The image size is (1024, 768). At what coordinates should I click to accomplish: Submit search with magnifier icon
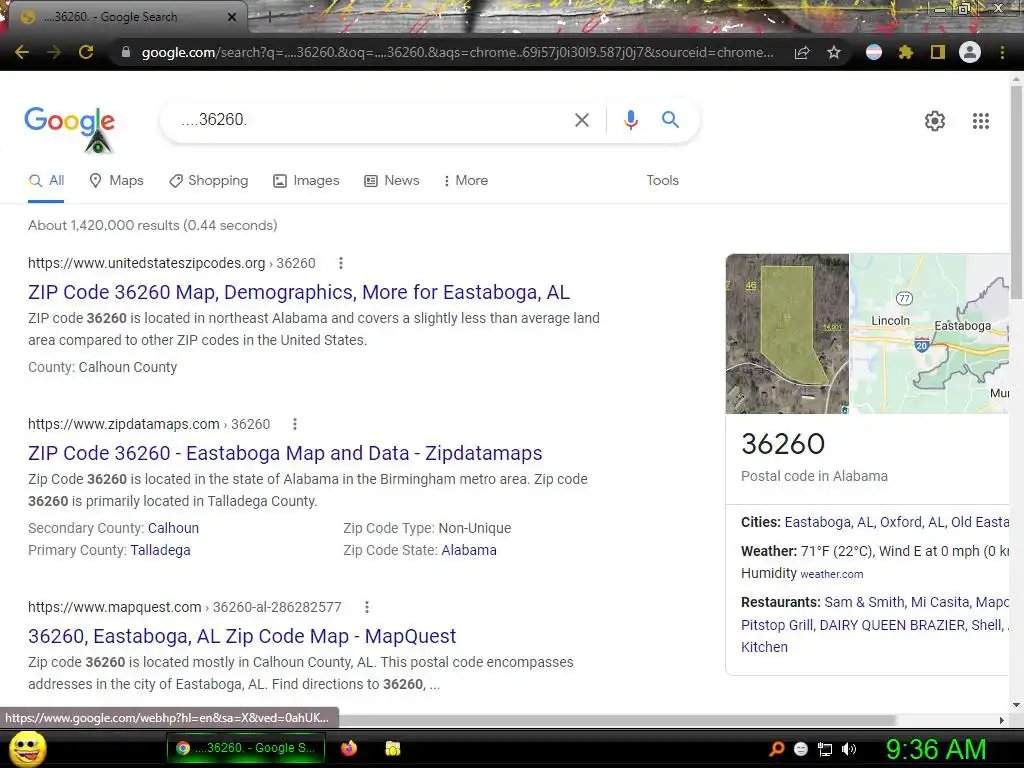pyautogui.click(x=670, y=120)
